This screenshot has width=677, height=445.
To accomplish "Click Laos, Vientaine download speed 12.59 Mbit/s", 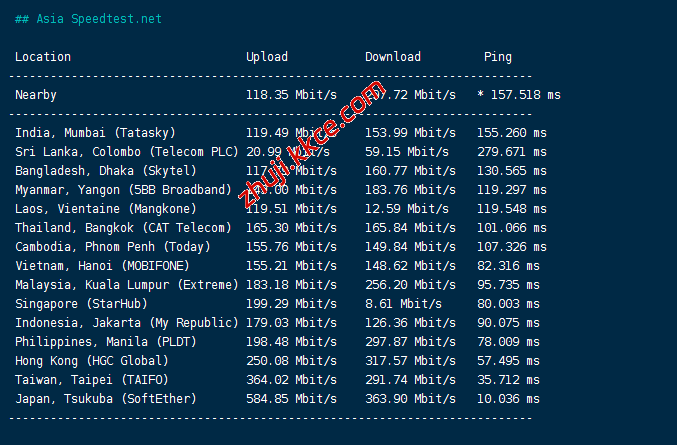I will tap(407, 209).
